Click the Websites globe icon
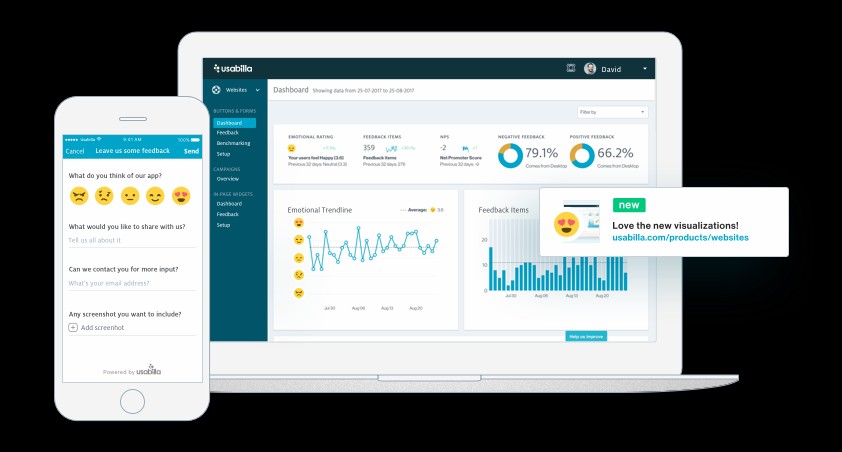 click(217, 90)
